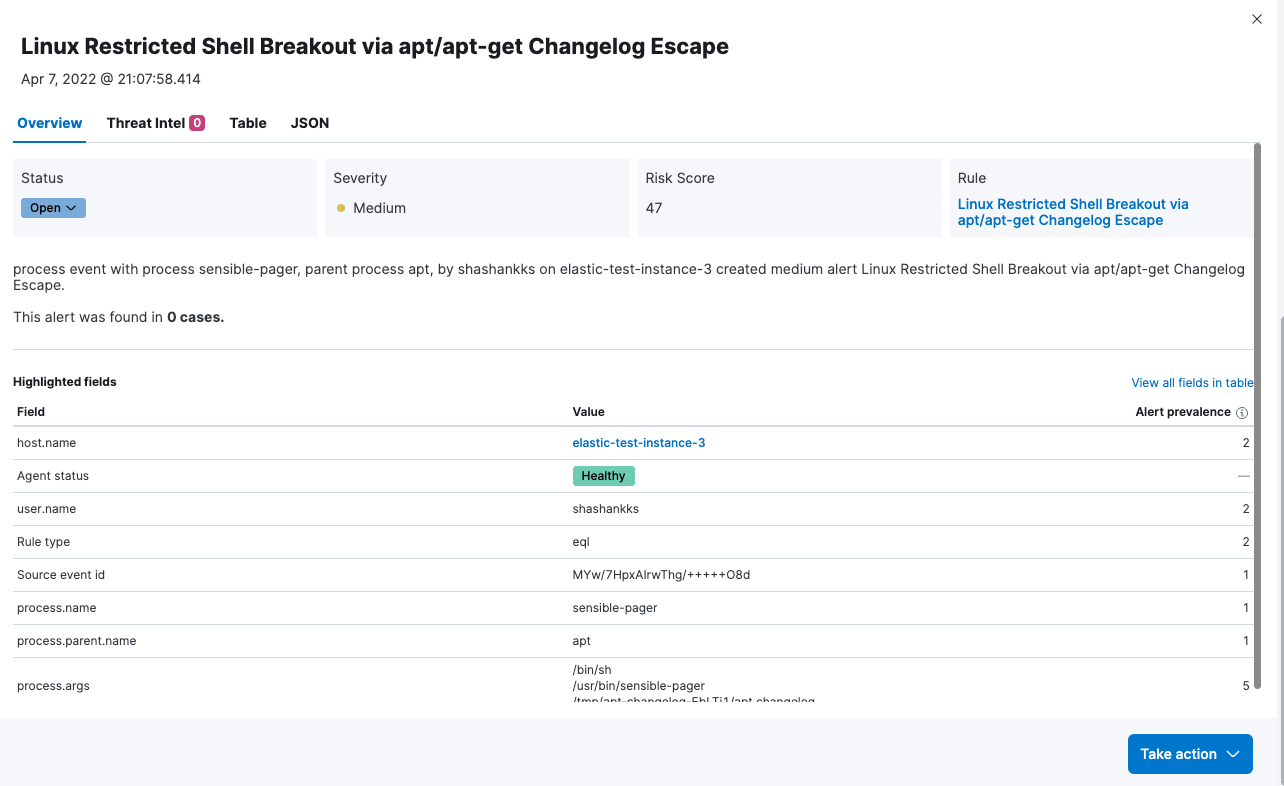Screen dimensions: 1284x786
Task: Click the user.name value shashankks
Action: pos(605,508)
